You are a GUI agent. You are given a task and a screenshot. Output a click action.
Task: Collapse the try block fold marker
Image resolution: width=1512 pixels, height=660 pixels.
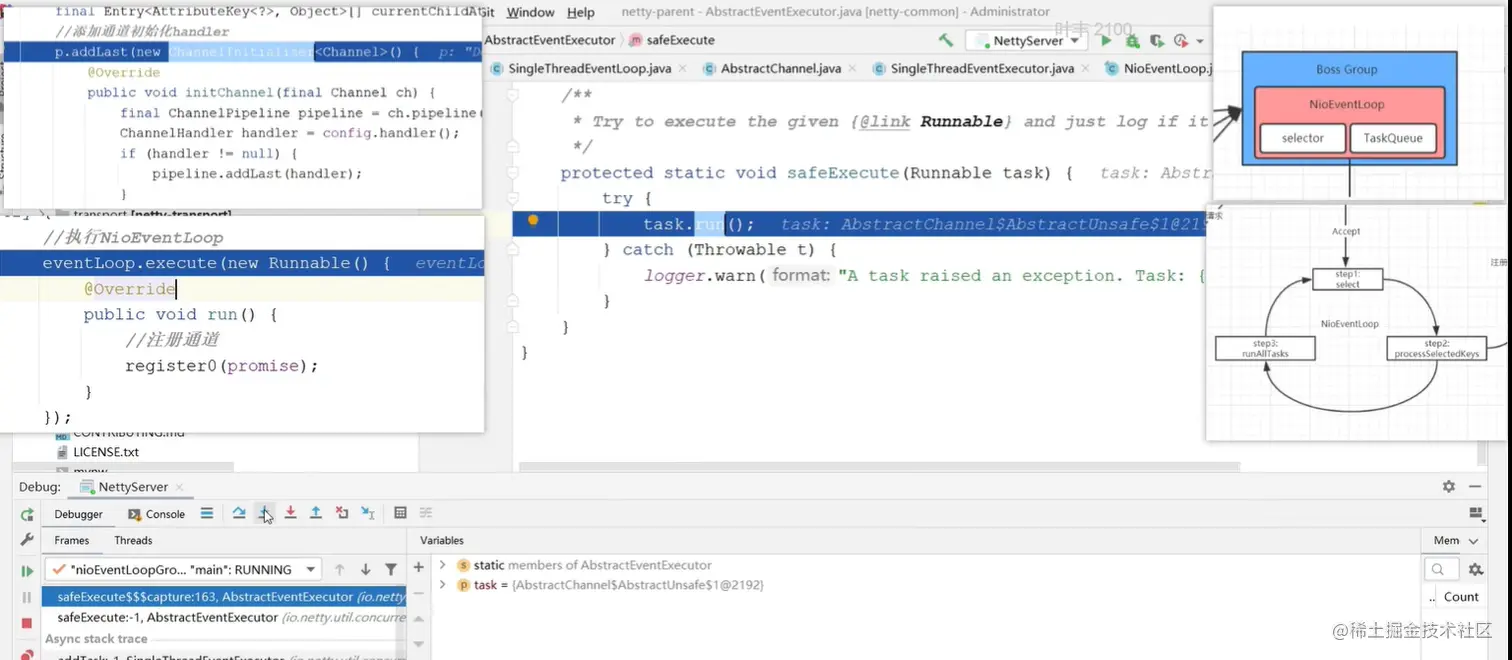point(513,198)
